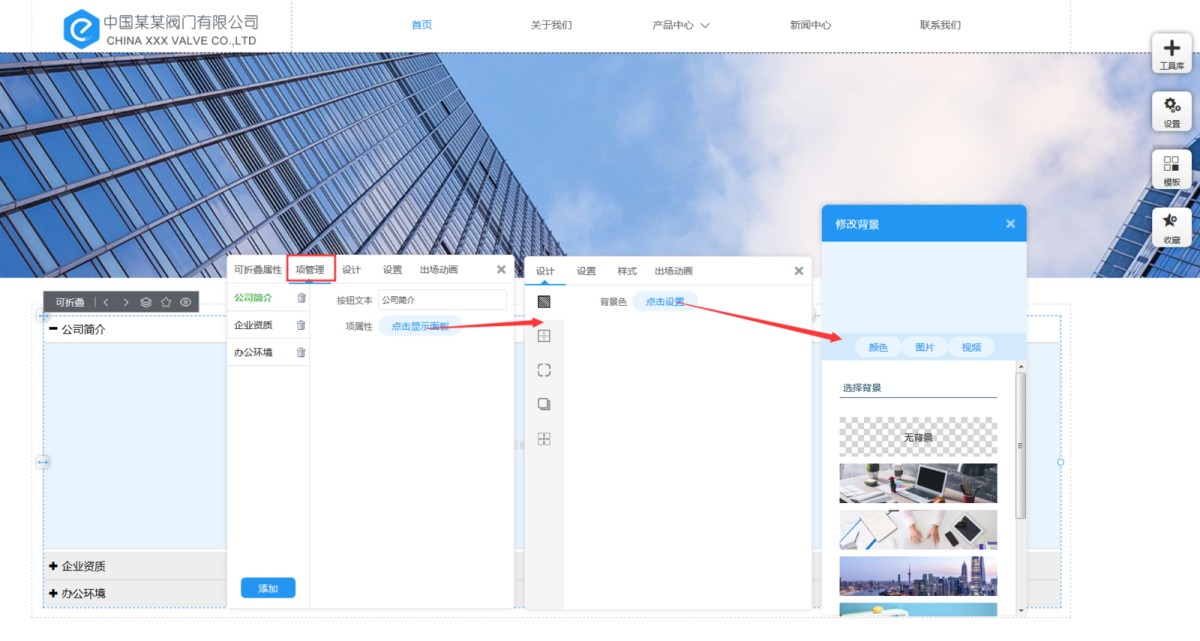This screenshot has height=641, width=1200.
Task: Select the 颜色 background type
Action: pos(878,347)
